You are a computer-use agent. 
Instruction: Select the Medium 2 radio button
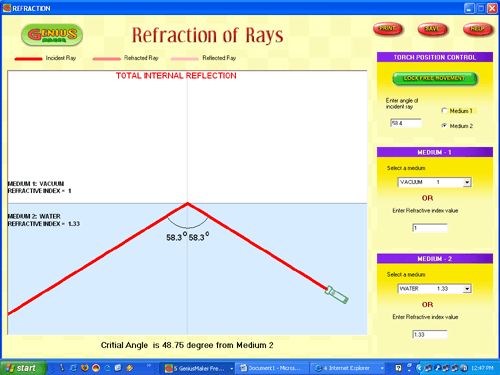click(x=444, y=126)
